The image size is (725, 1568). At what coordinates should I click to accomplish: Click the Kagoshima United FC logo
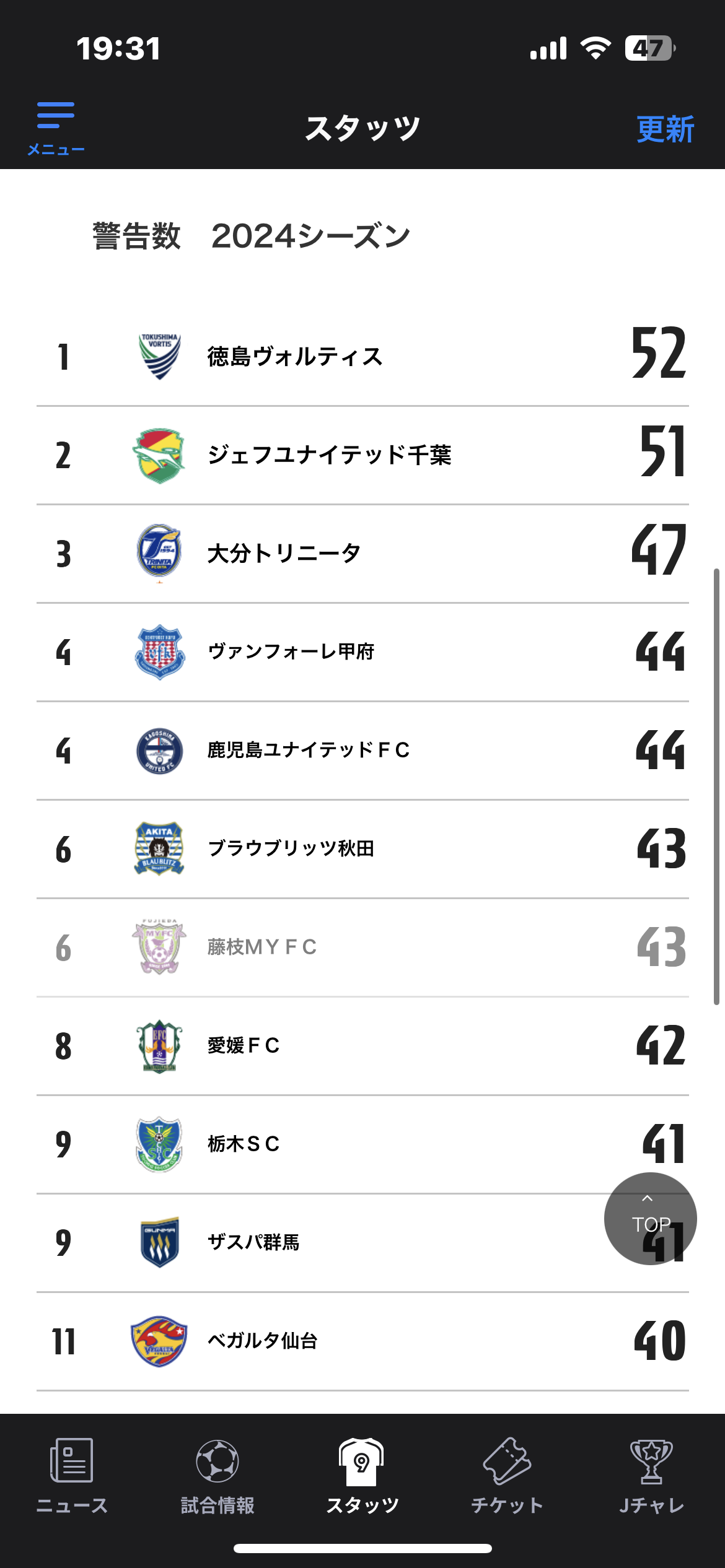[x=159, y=751]
